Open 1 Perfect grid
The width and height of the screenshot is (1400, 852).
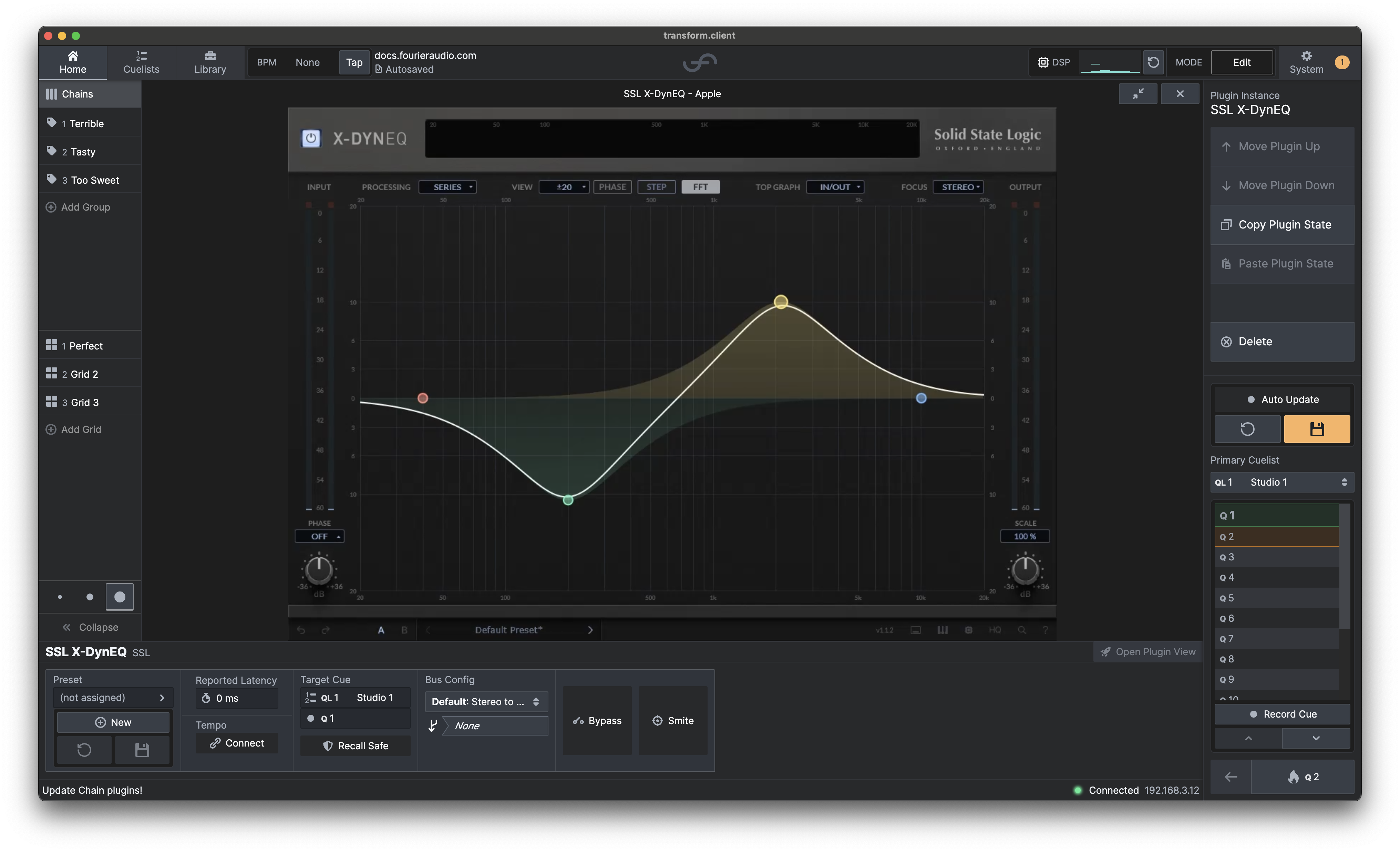click(90, 346)
